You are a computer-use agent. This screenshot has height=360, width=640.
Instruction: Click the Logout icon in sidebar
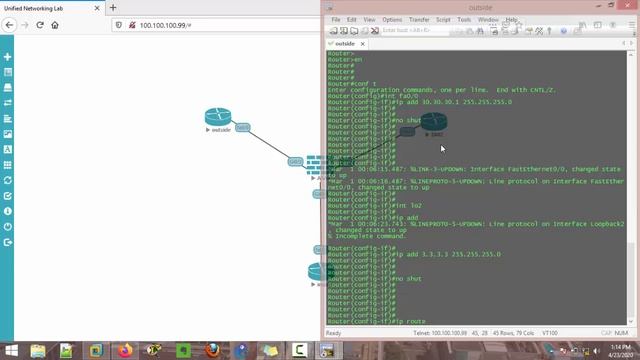pos(7,242)
